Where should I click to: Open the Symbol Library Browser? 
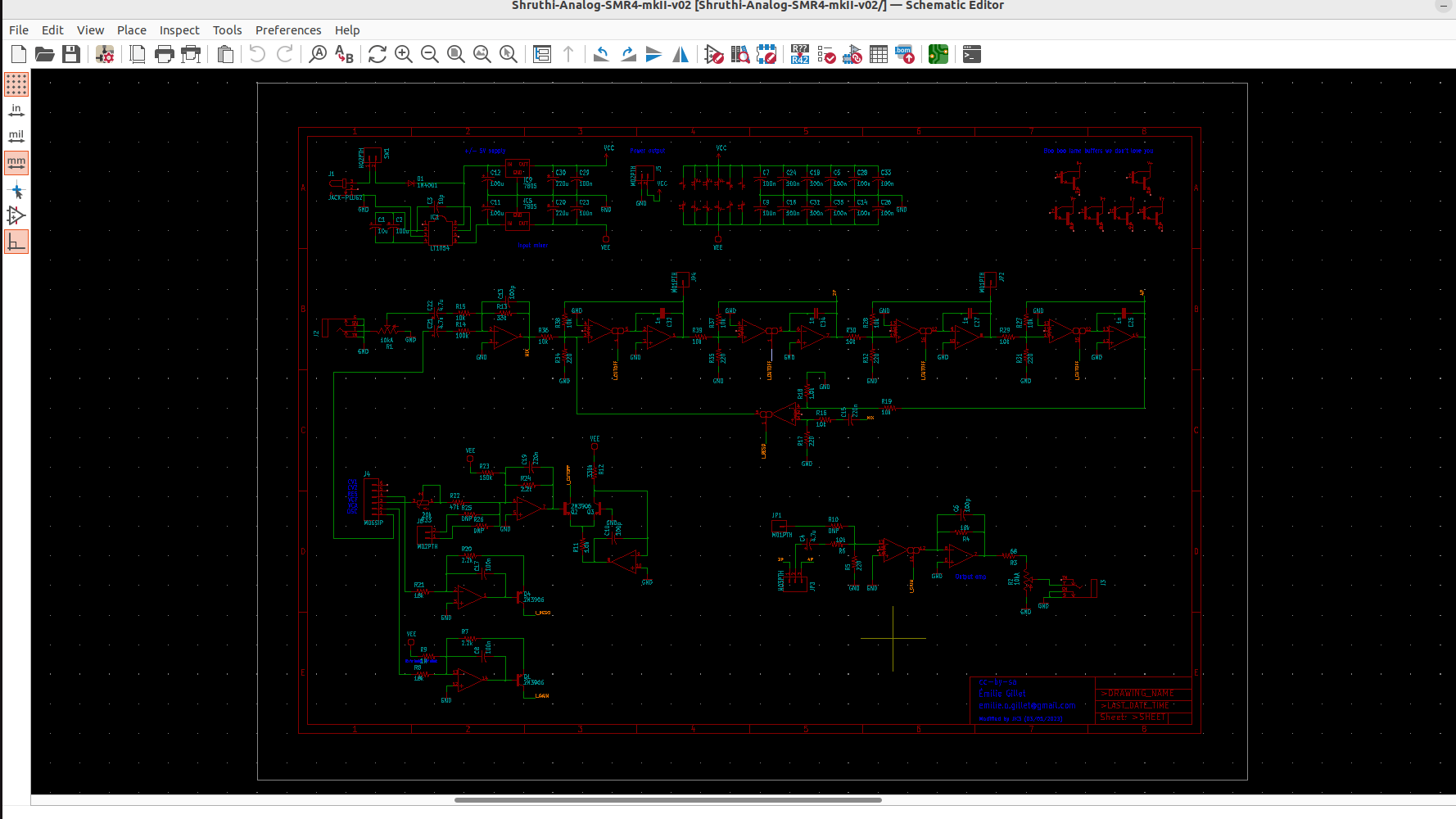tap(740, 54)
